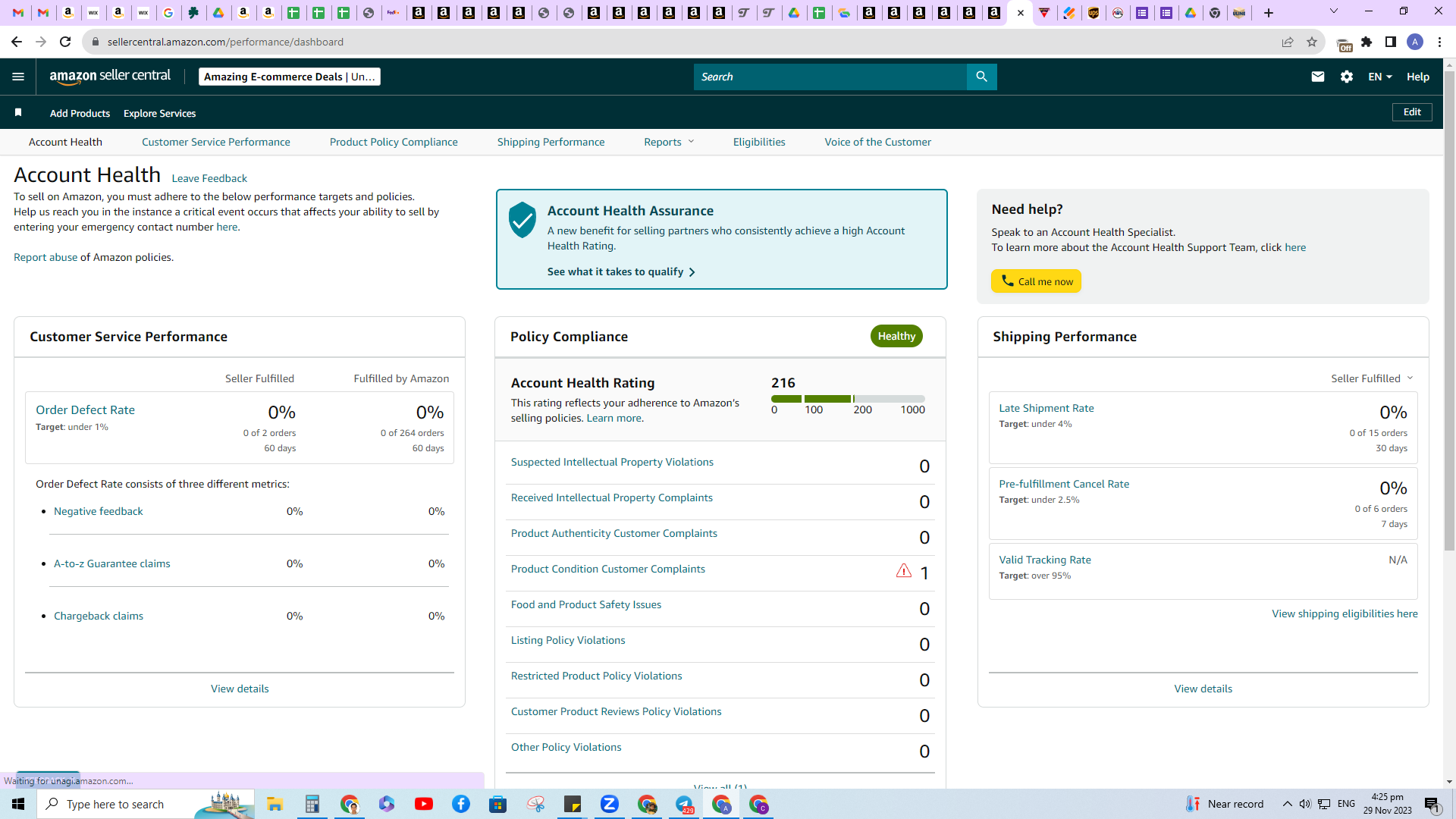Image resolution: width=1456 pixels, height=819 pixels.
Task: Click the Report abuse link
Action: 45,257
